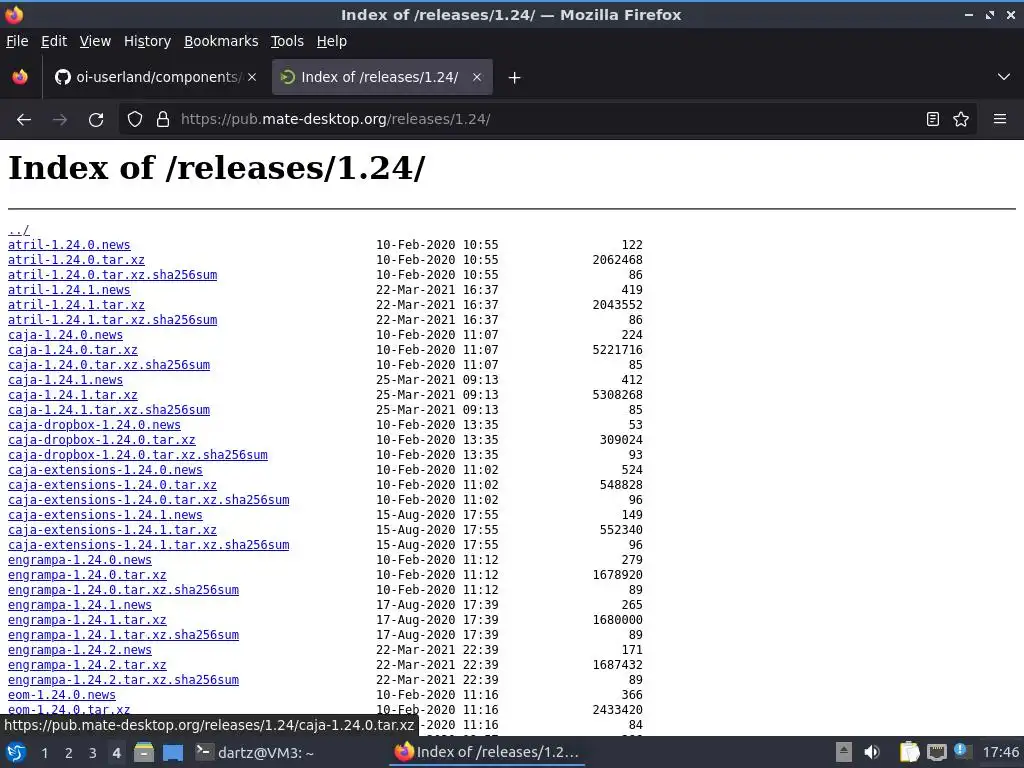1024x768 pixels.
Task: Switch to workspace 1
Action: tap(44, 753)
